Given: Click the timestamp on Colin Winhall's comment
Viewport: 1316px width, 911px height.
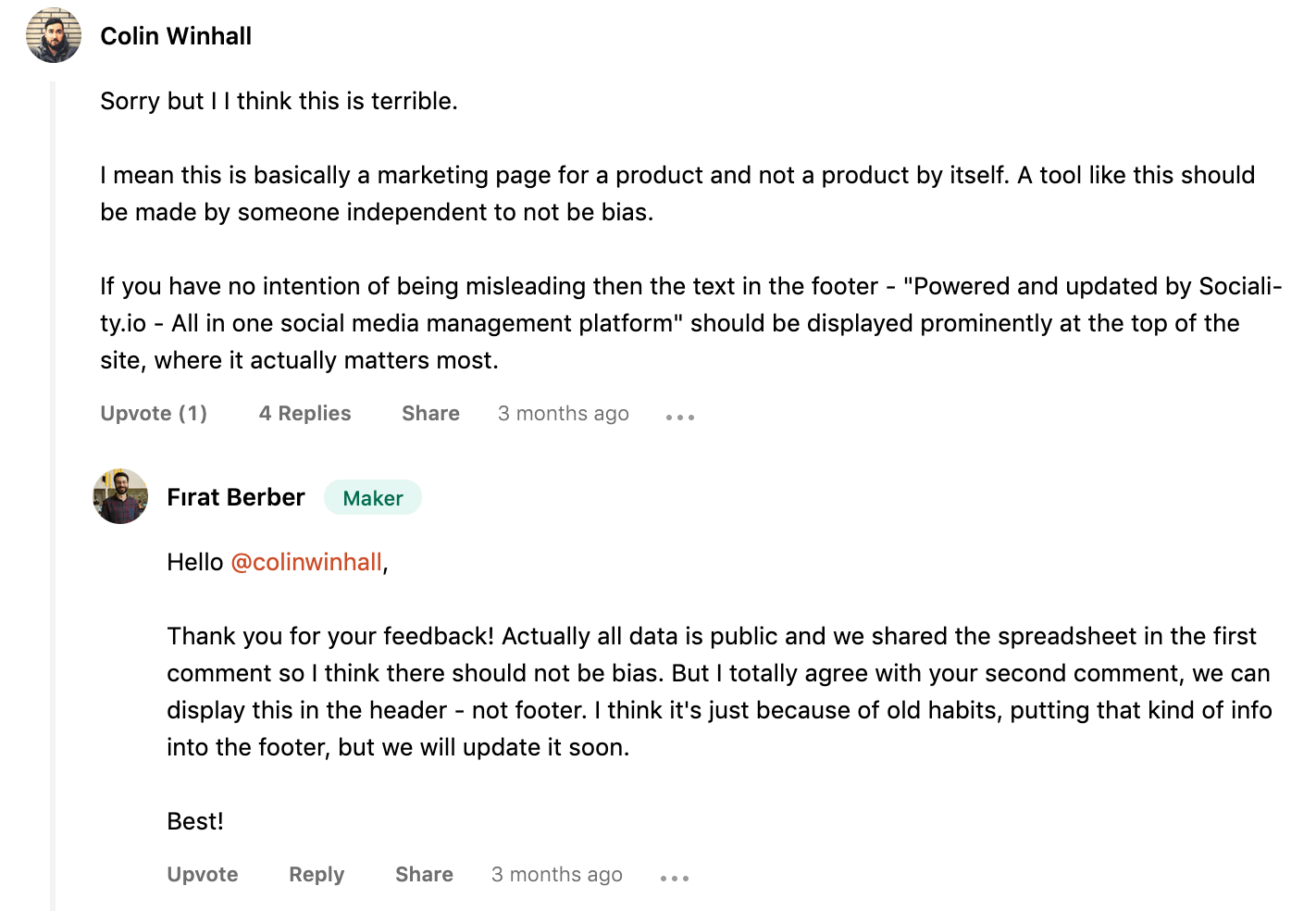Looking at the screenshot, I should (x=563, y=414).
